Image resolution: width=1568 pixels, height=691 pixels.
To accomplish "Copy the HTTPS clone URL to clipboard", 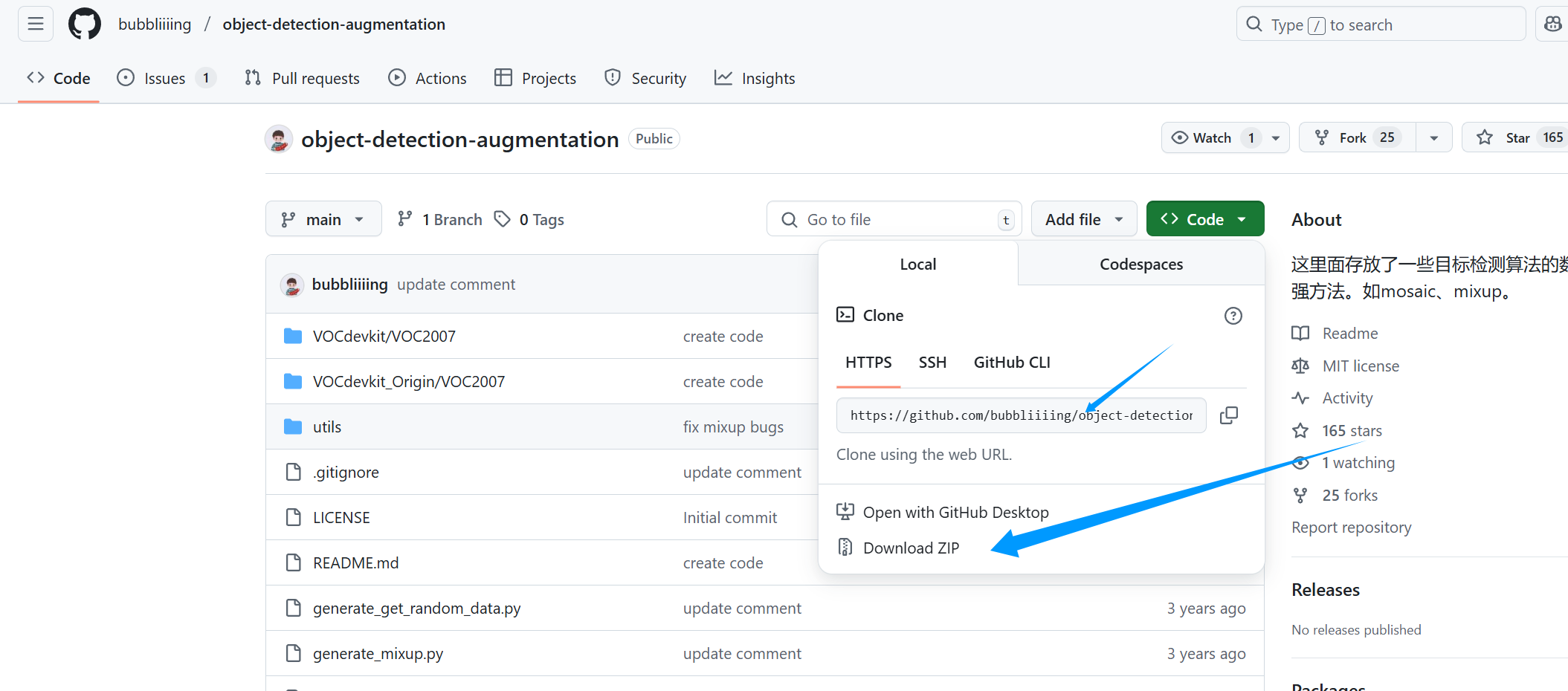I will coord(1229,415).
